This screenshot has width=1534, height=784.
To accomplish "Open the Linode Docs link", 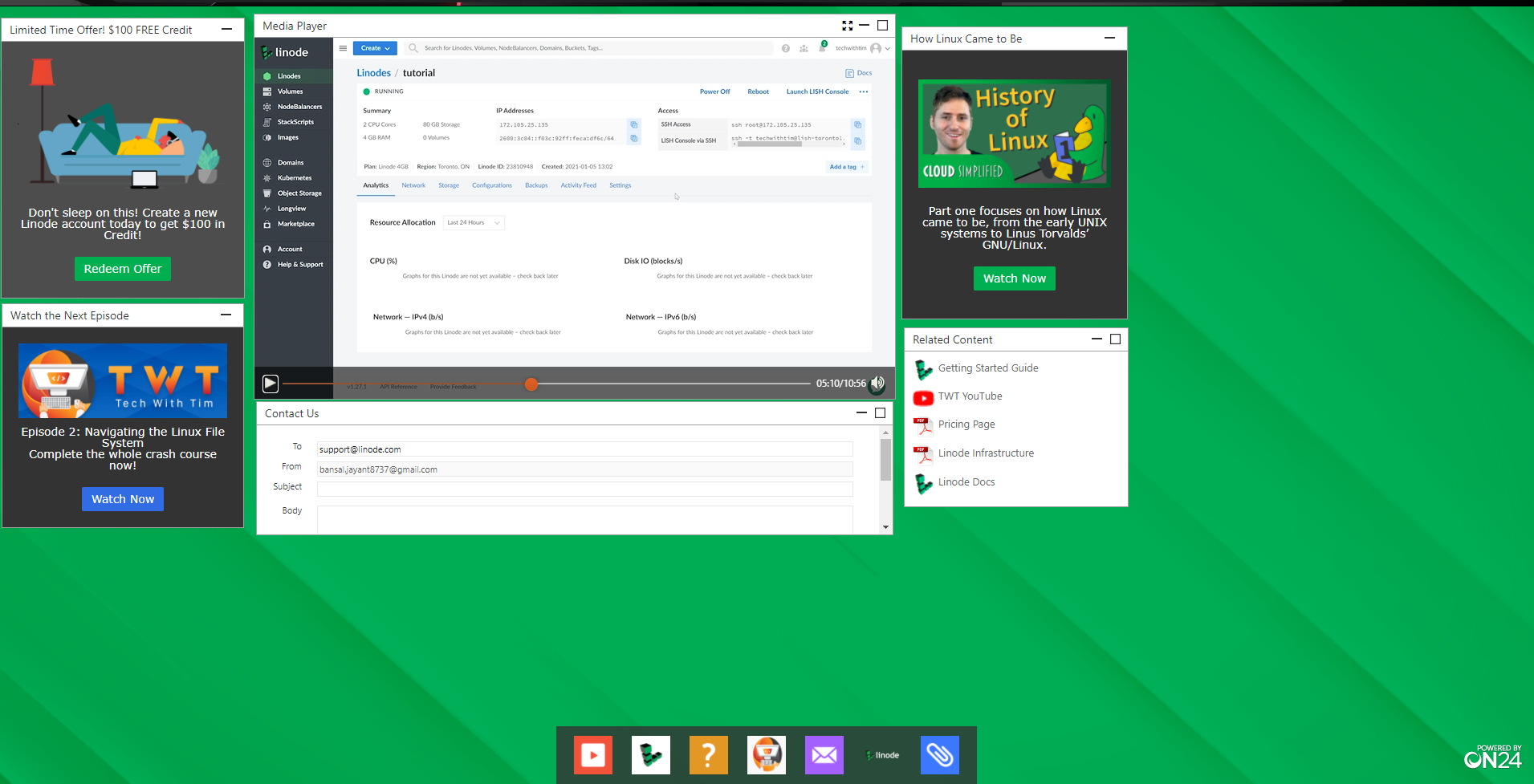I will coord(966,482).
